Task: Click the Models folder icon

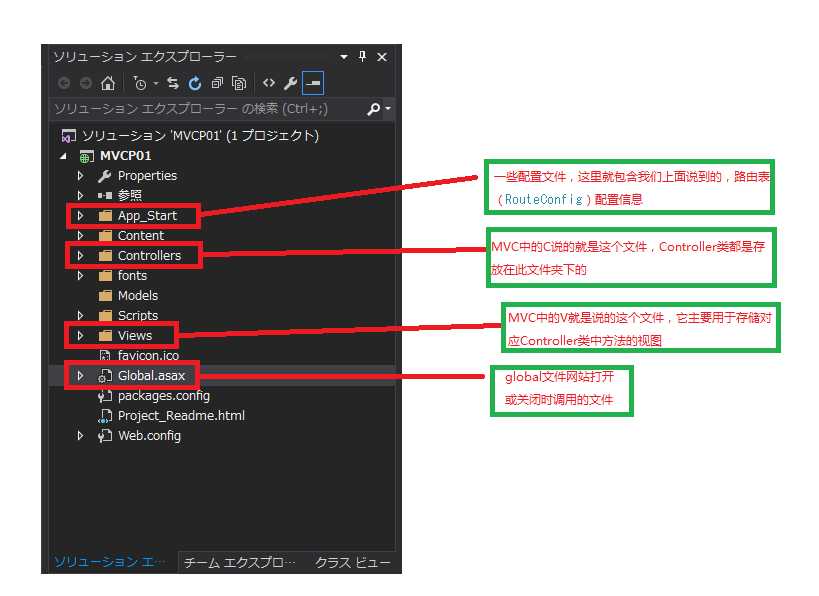Action: click(105, 296)
